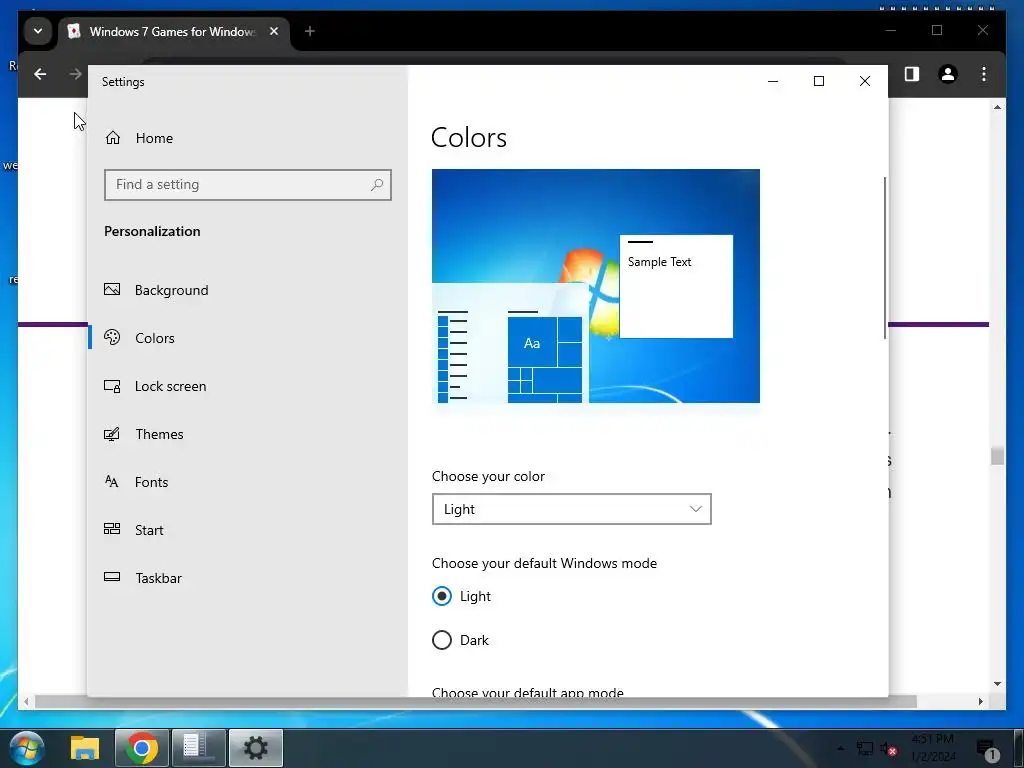This screenshot has width=1024, height=768.
Task: Open Home in Settings sidebar
Action: (x=138, y=138)
